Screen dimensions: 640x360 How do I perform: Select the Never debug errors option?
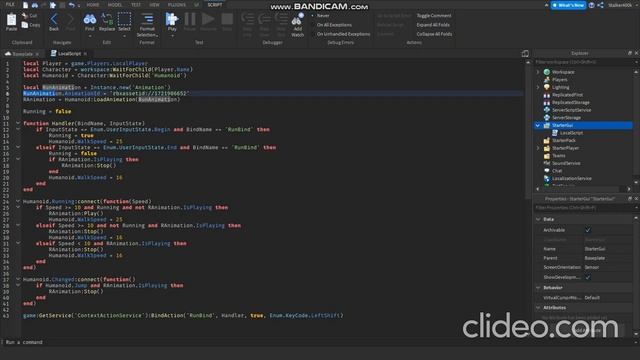[323, 16]
